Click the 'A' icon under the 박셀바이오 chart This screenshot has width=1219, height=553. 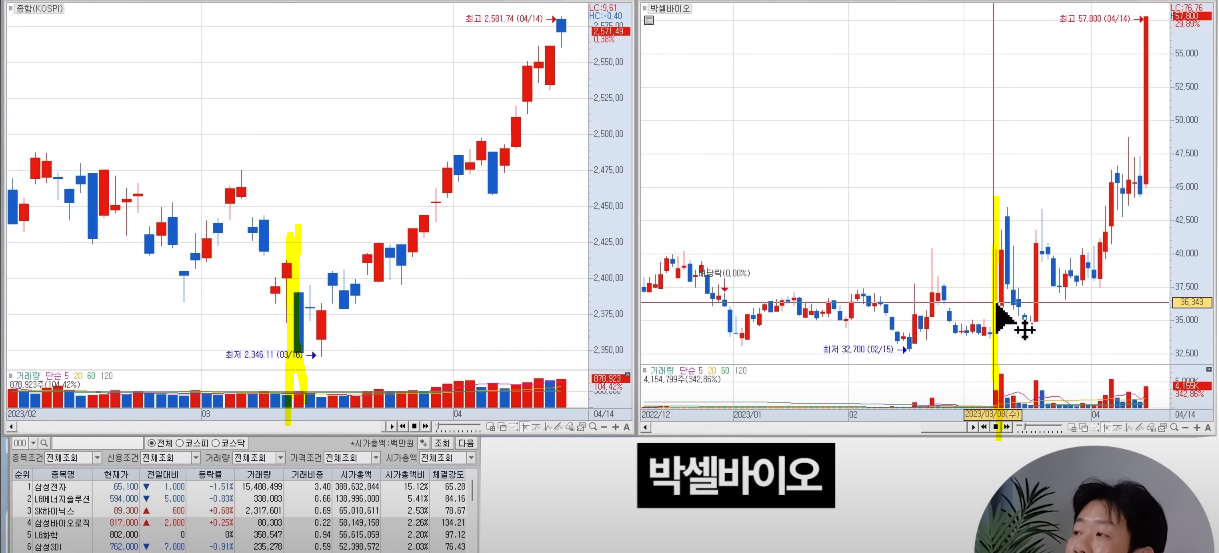click(x=1208, y=427)
